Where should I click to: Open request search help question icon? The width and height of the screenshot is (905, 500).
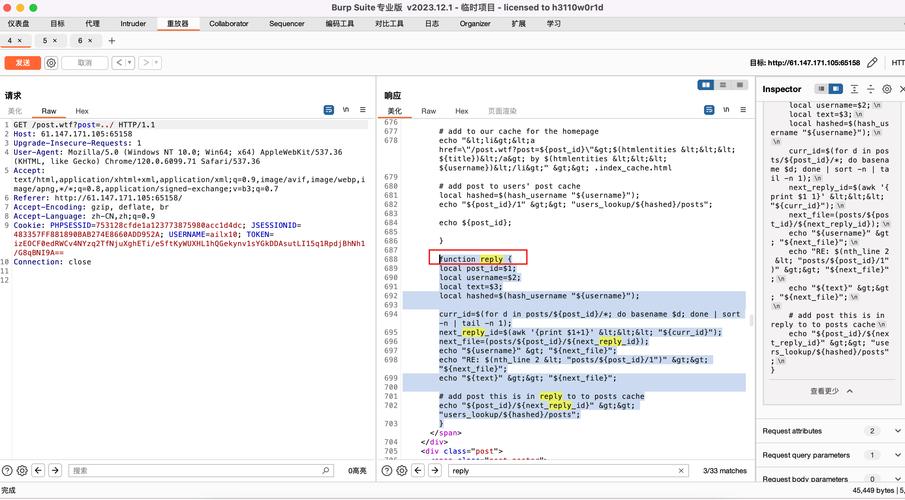[x=7, y=471]
